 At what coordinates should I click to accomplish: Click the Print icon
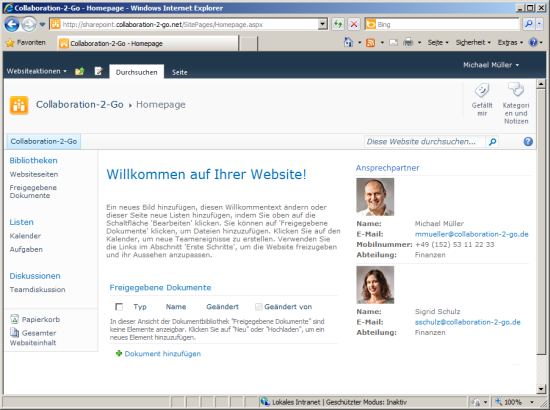tap(408, 43)
